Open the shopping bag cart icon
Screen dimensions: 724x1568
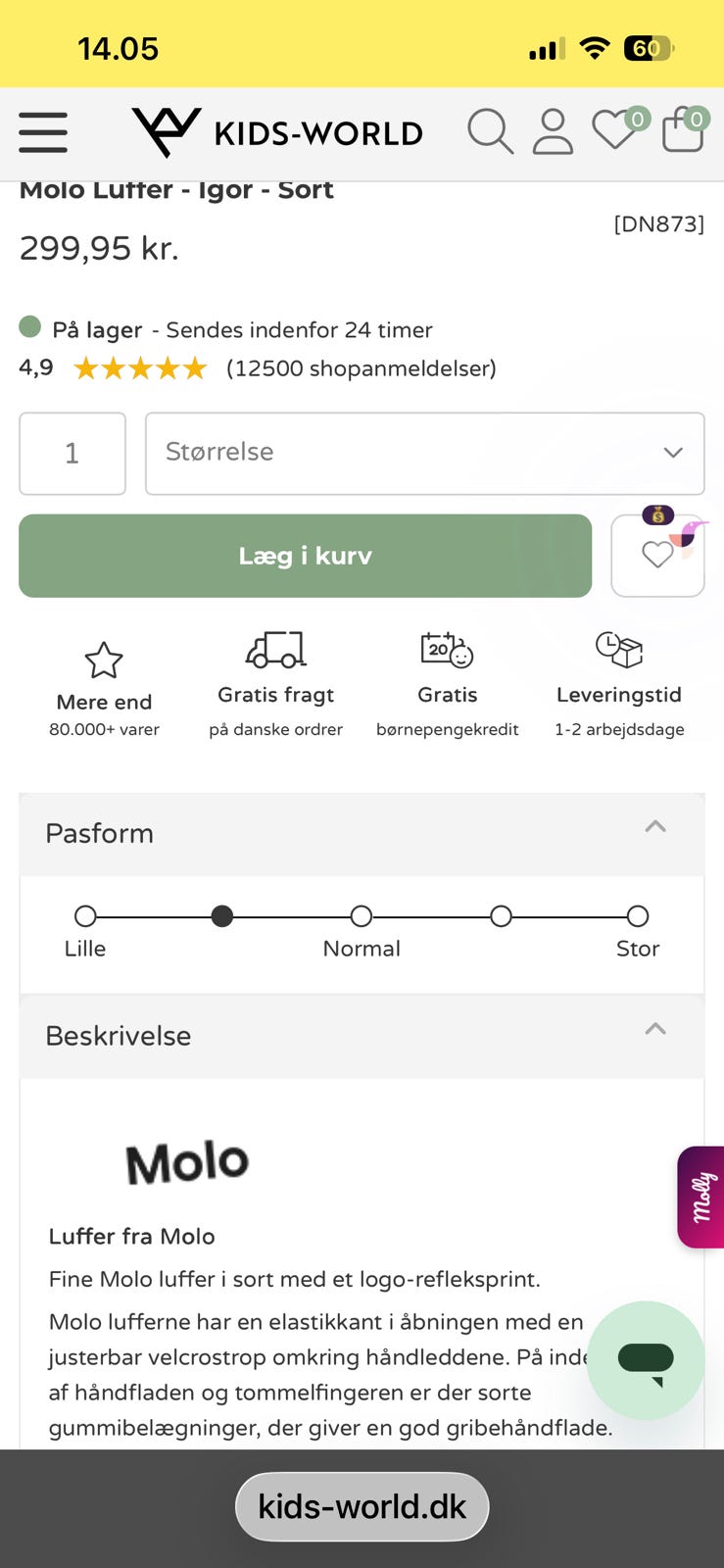683,131
